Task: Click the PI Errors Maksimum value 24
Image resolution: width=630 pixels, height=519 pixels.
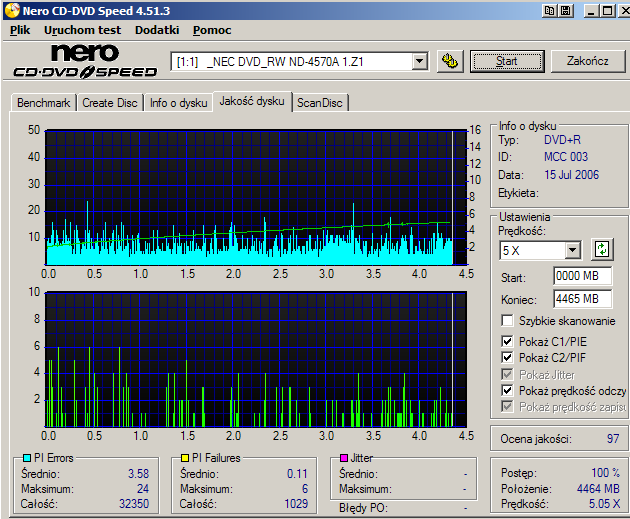Action: tap(143, 489)
